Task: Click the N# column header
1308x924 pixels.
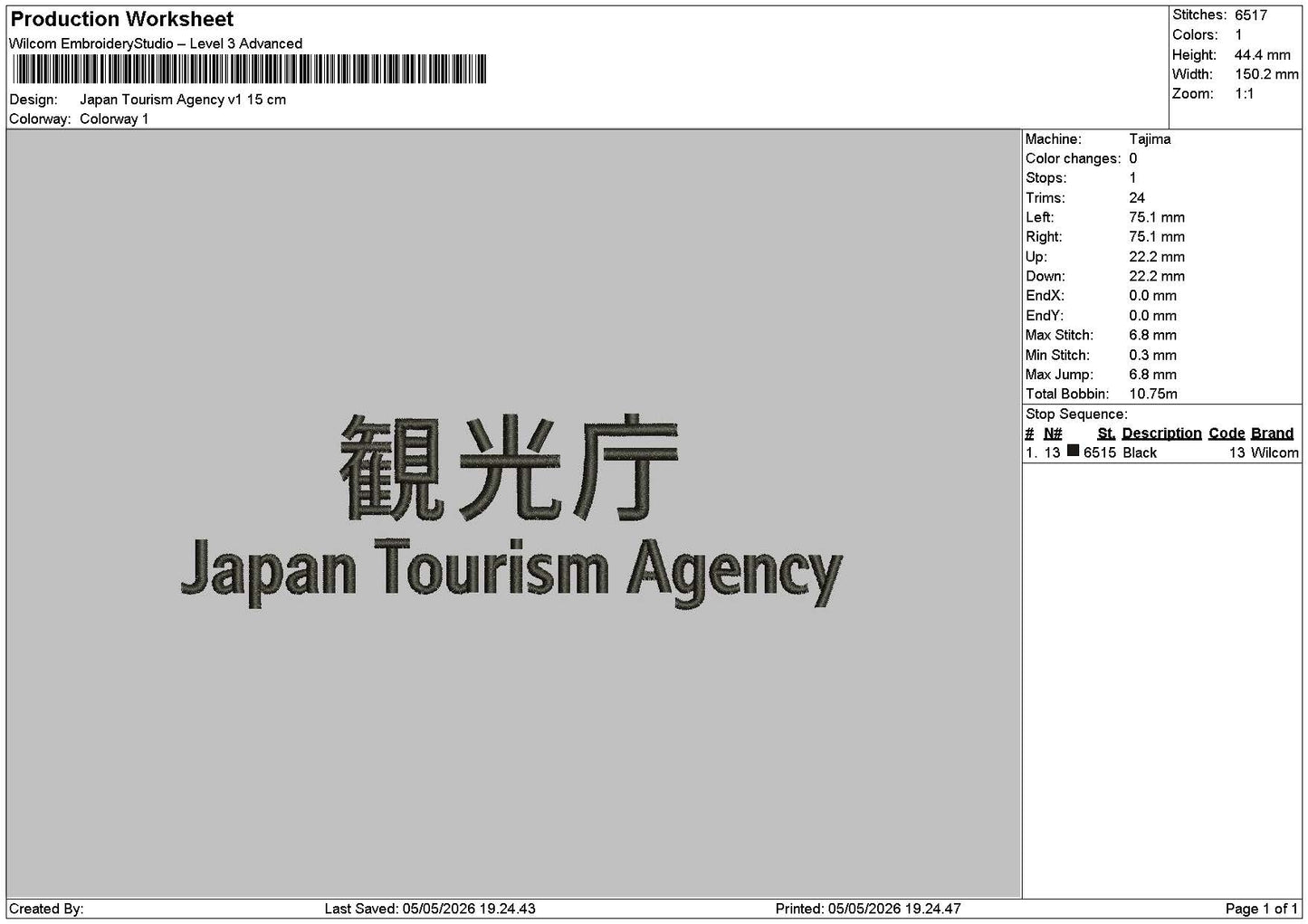Action: point(1053,433)
